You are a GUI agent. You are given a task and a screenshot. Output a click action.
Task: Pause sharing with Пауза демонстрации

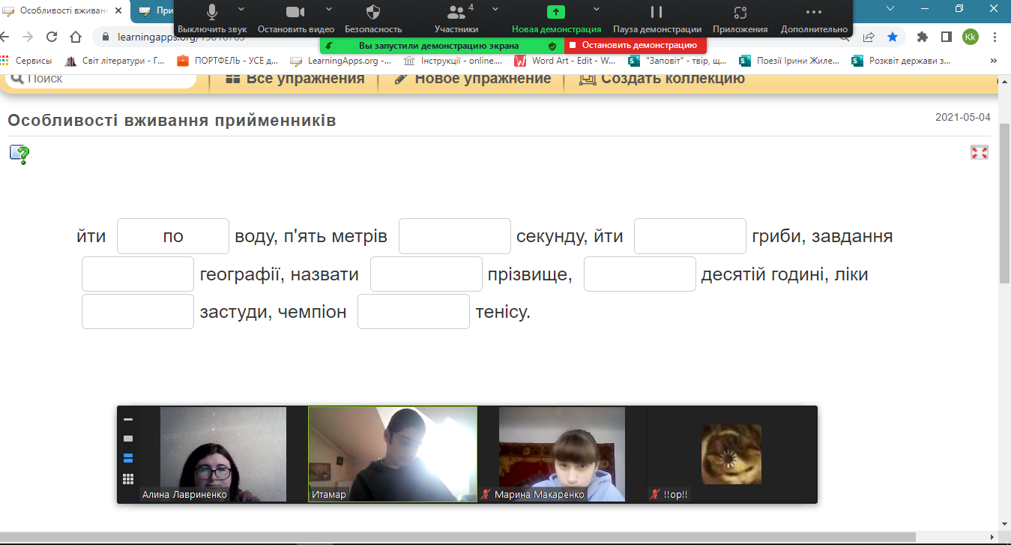[656, 17]
